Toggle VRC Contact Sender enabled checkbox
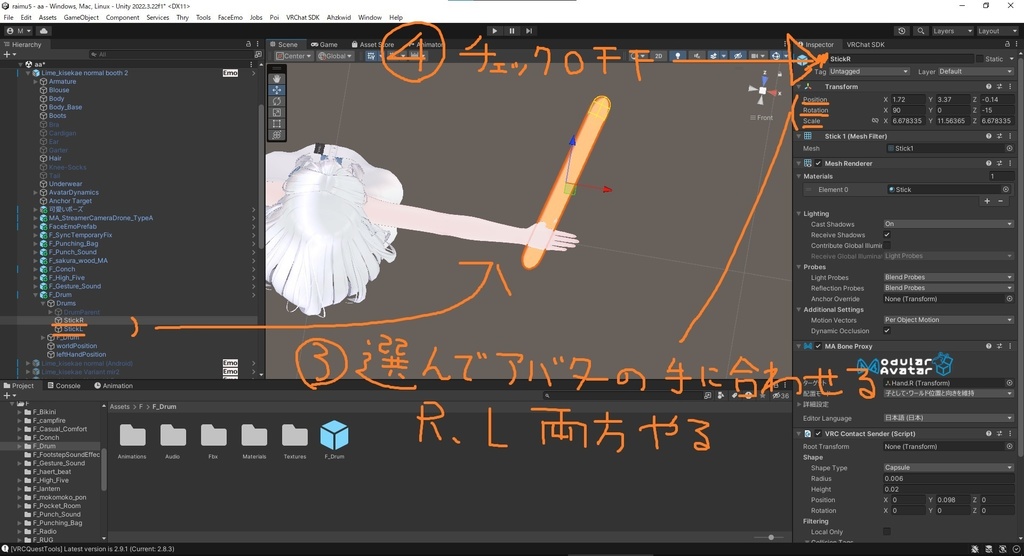This screenshot has height=556, width=1024. (x=818, y=434)
